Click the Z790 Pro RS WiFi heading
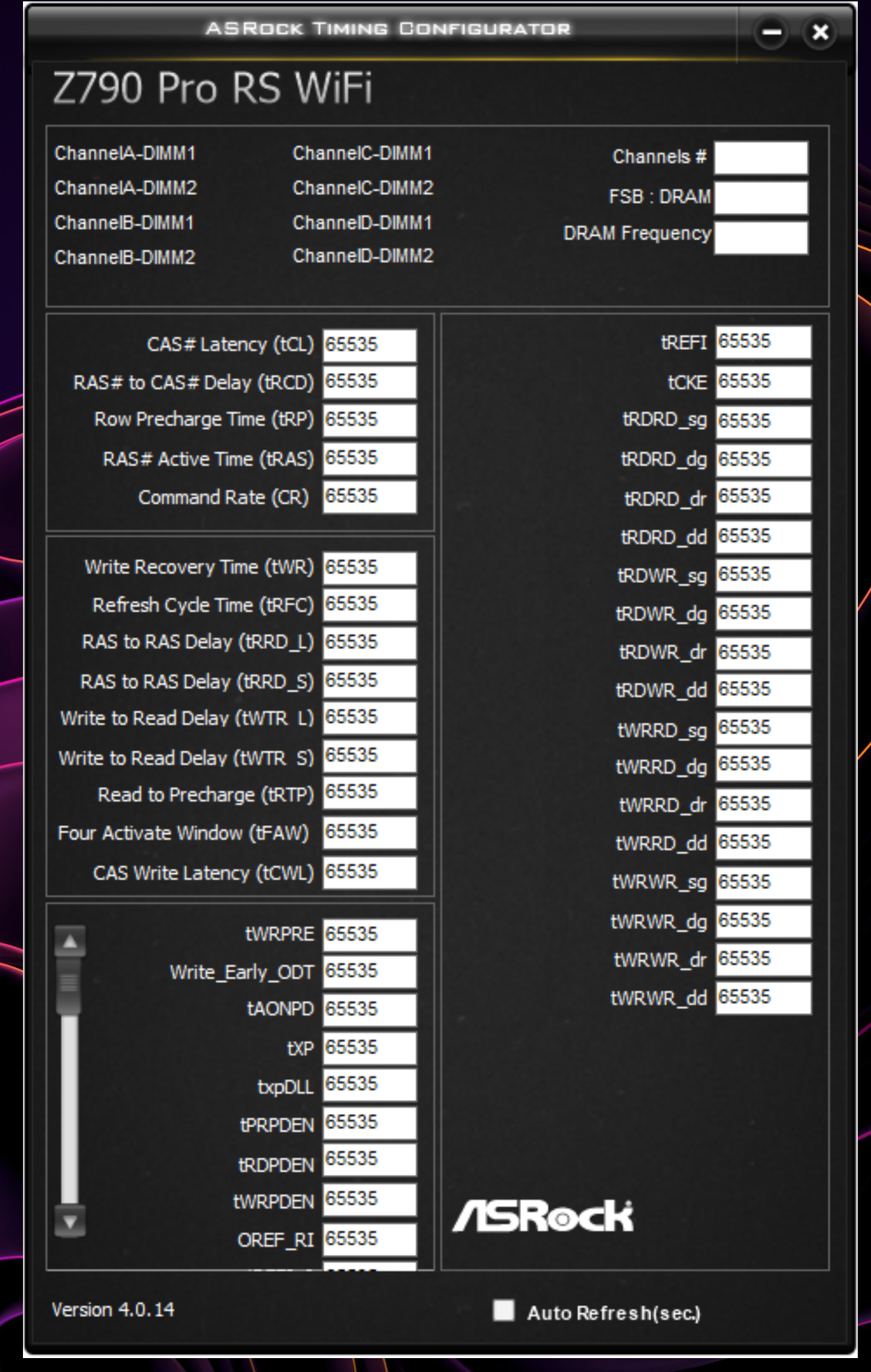Screen dimensions: 871x1372 [213, 88]
